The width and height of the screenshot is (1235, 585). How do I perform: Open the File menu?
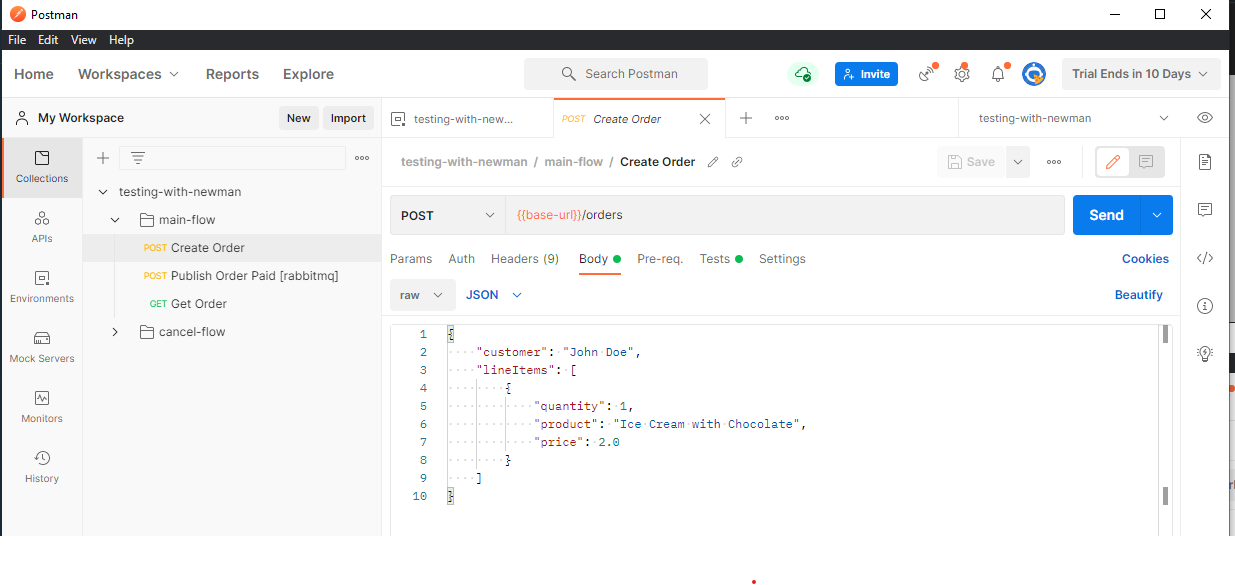[x=17, y=40]
